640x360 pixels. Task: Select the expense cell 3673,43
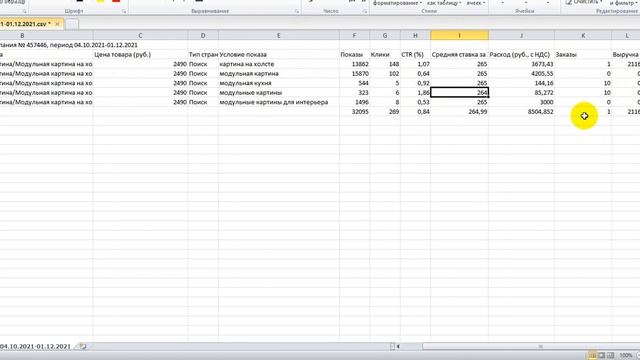point(521,64)
